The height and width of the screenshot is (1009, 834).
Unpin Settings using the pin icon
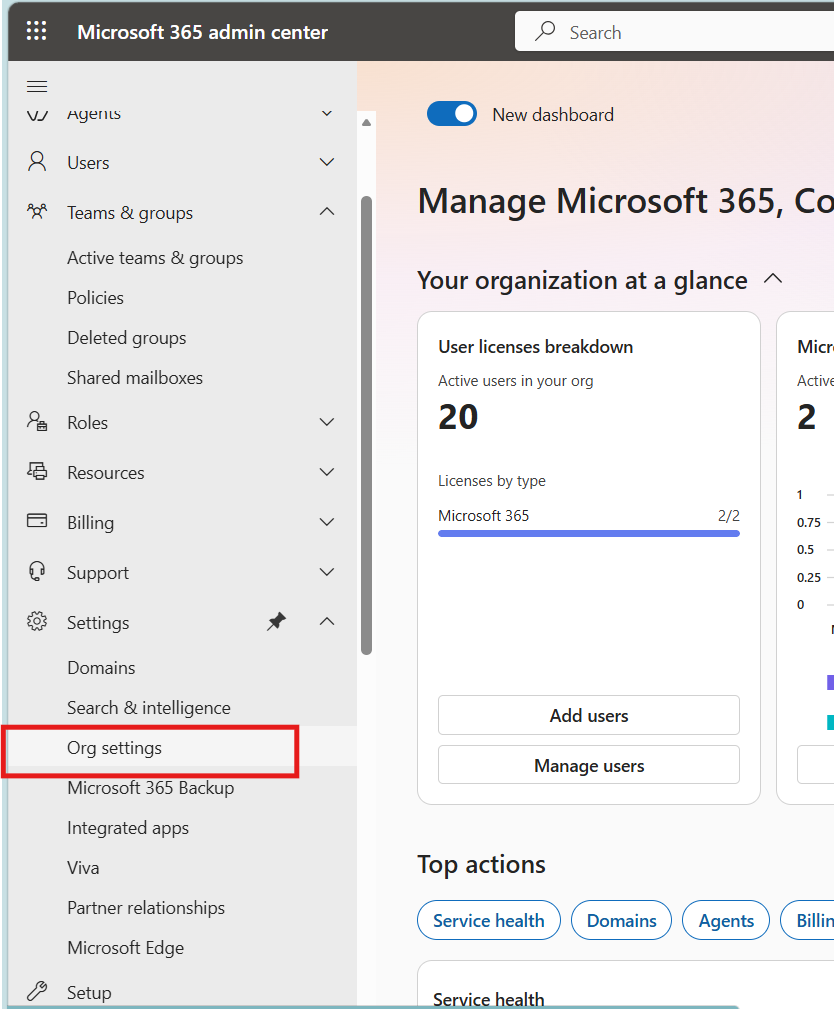pos(277,621)
